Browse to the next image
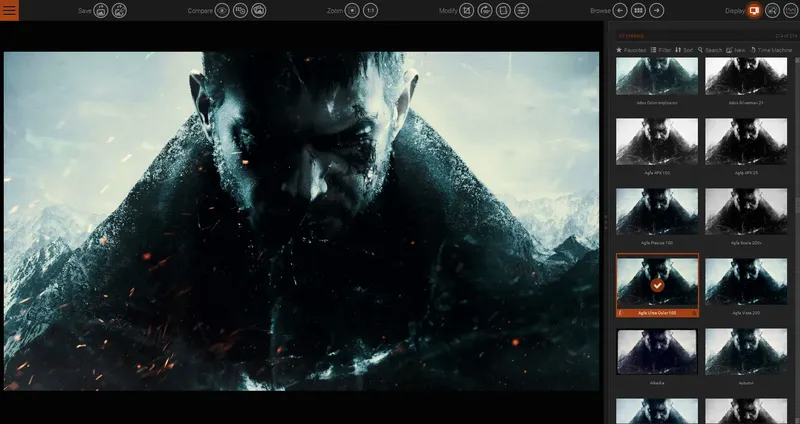The width and height of the screenshot is (800, 424). (657, 10)
